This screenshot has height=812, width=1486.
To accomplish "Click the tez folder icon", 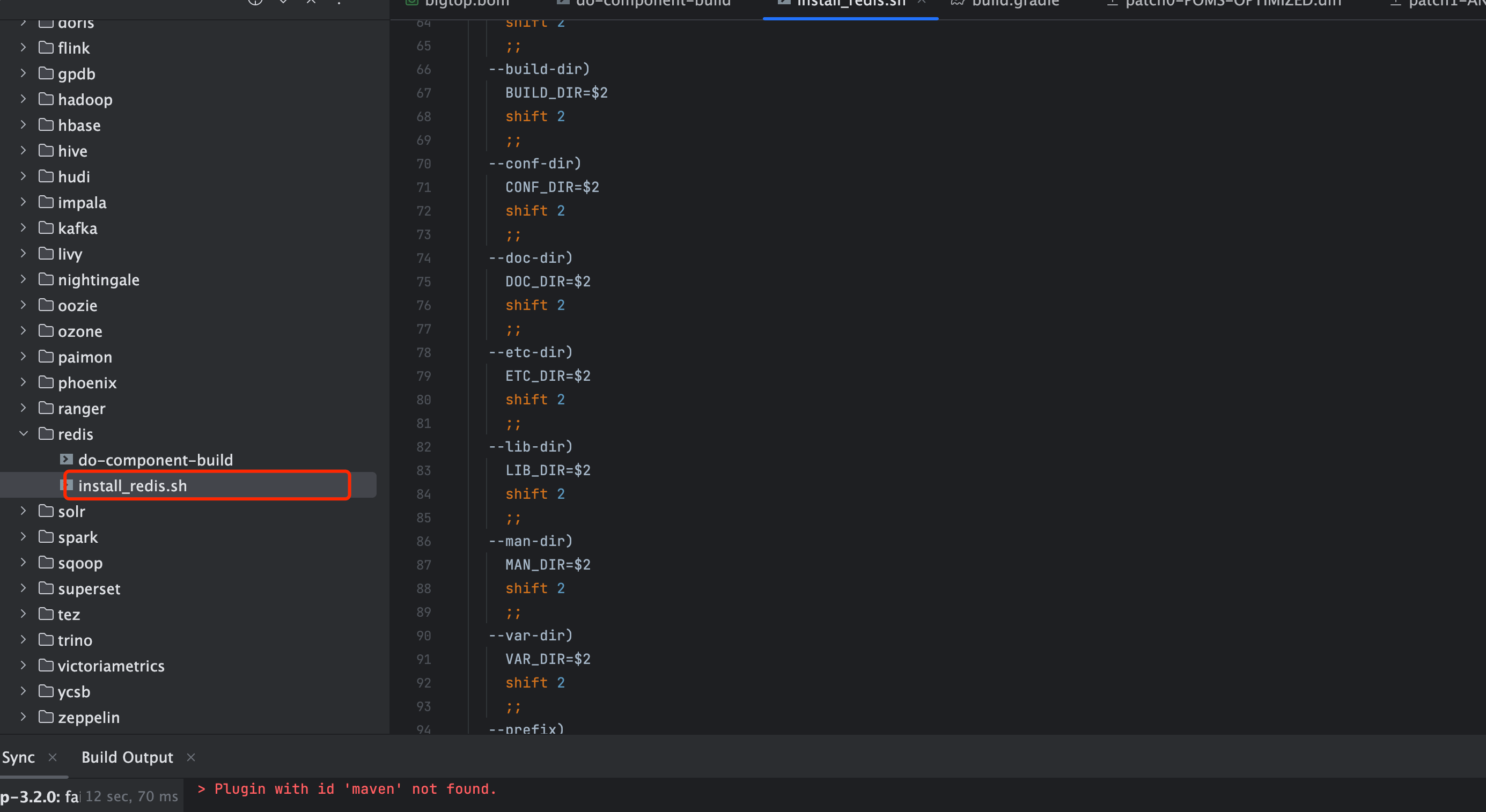I will 46,614.
